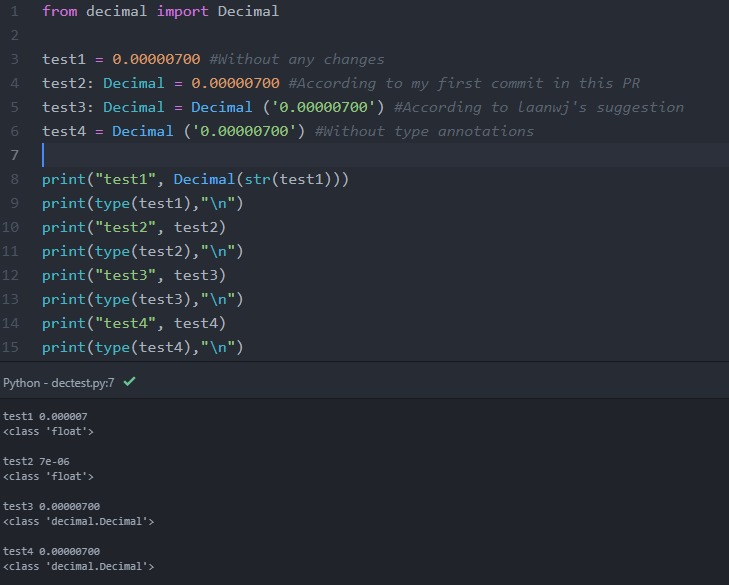Click print("test2", test2) on line 10
Viewport: 729px width, 585px height.
click(134, 227)
